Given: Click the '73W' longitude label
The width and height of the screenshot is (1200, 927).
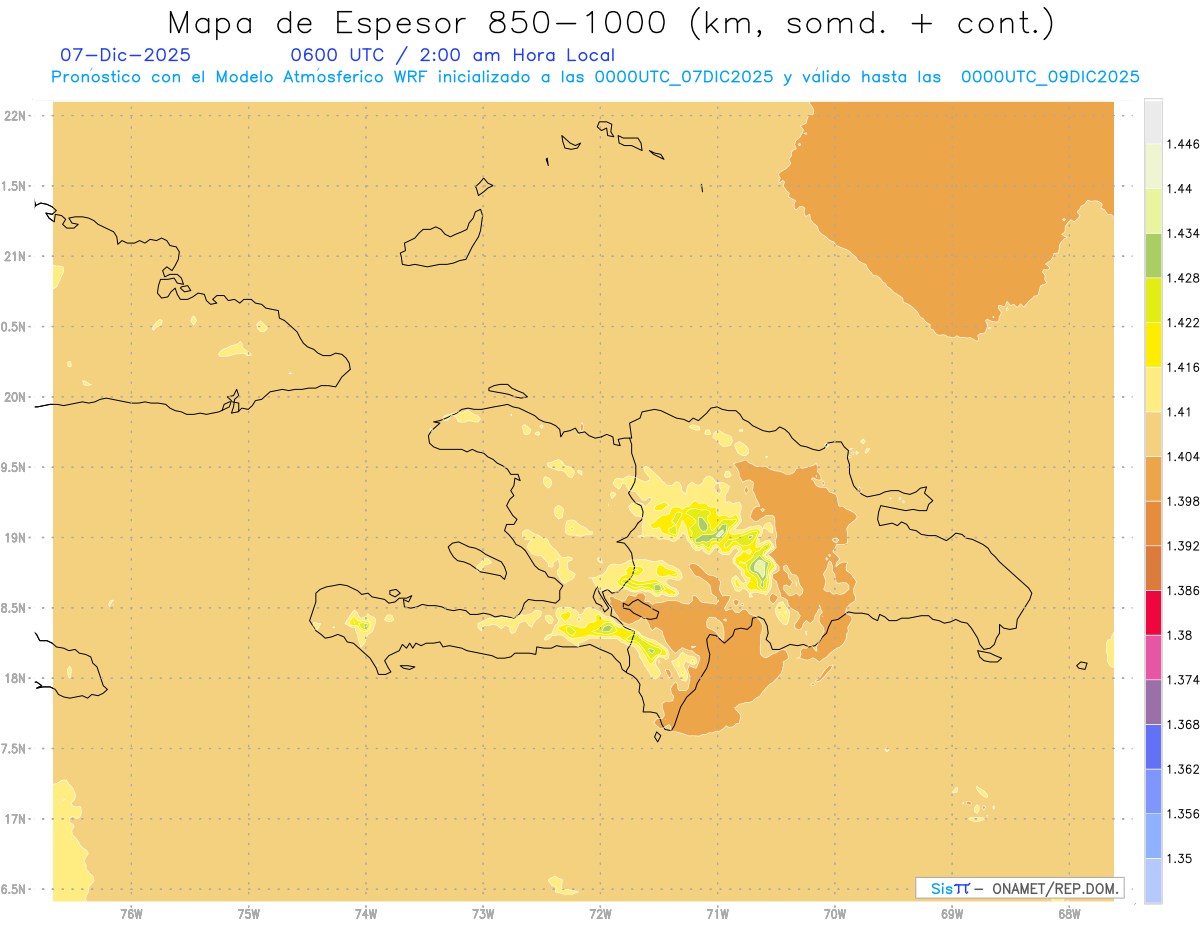Looking at the screenshot, I should pyautogui.click(x=483, y=912).
